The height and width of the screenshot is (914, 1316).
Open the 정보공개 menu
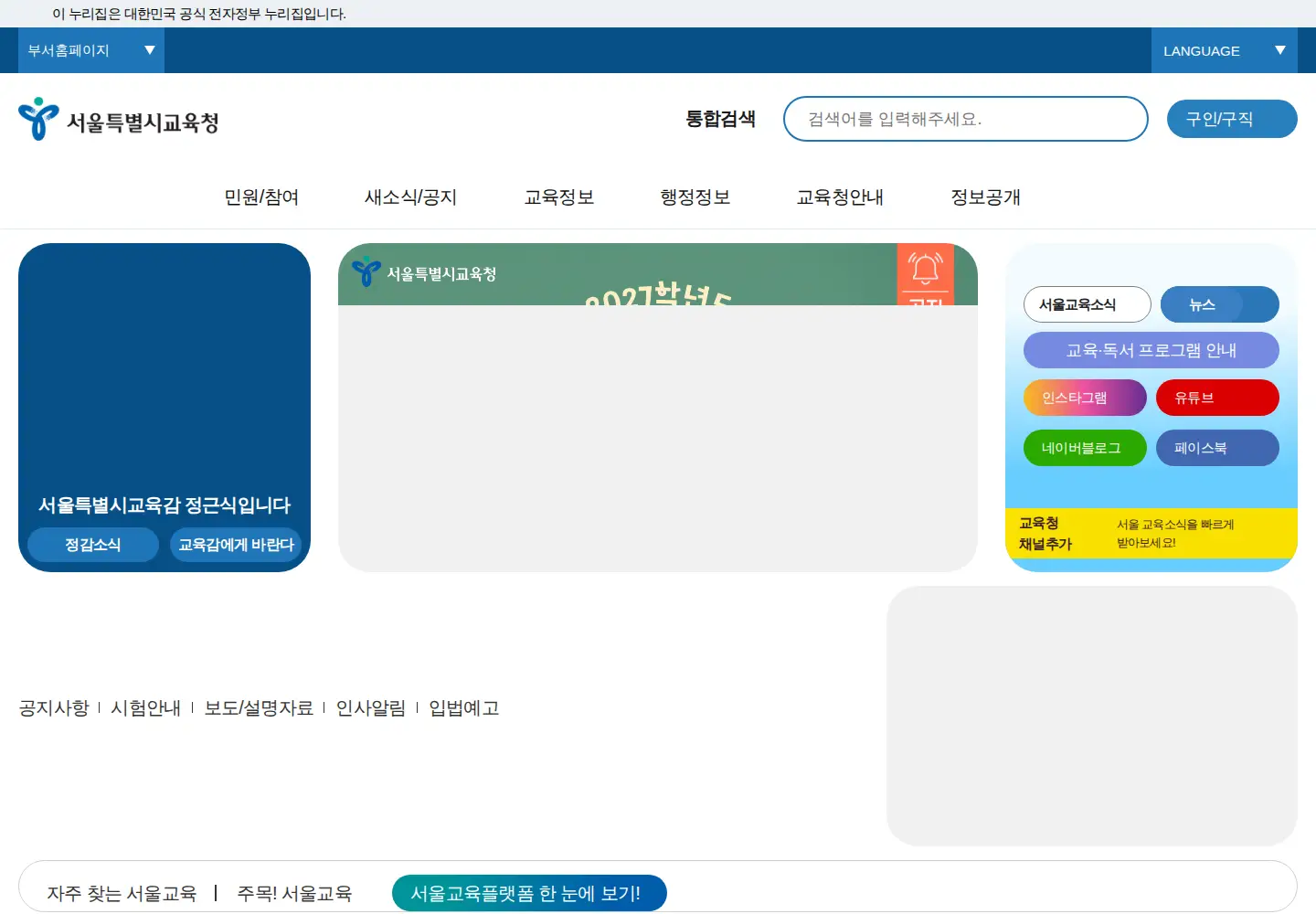tap(985, 197)
